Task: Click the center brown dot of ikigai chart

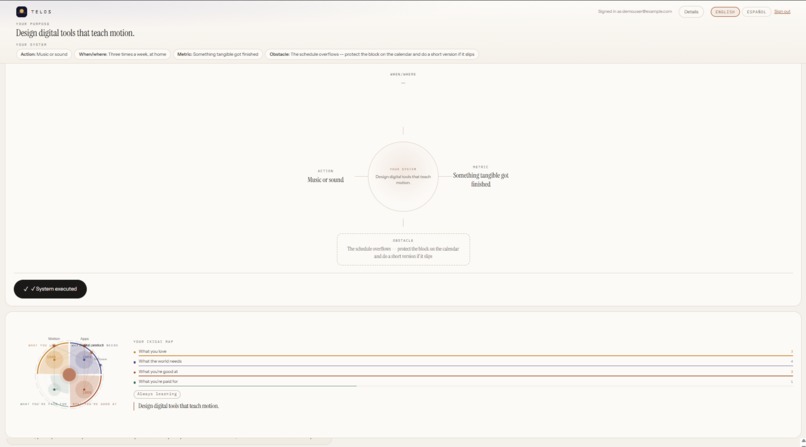Action: pos(69,375)
